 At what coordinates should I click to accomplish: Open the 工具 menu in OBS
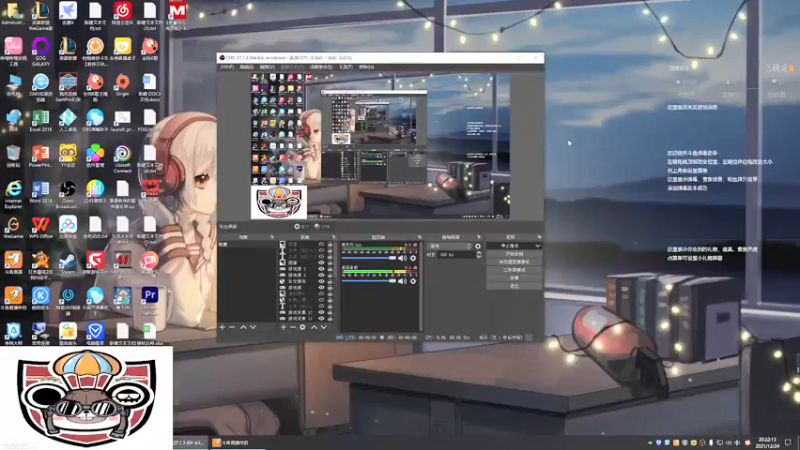(x=346, y=67)
